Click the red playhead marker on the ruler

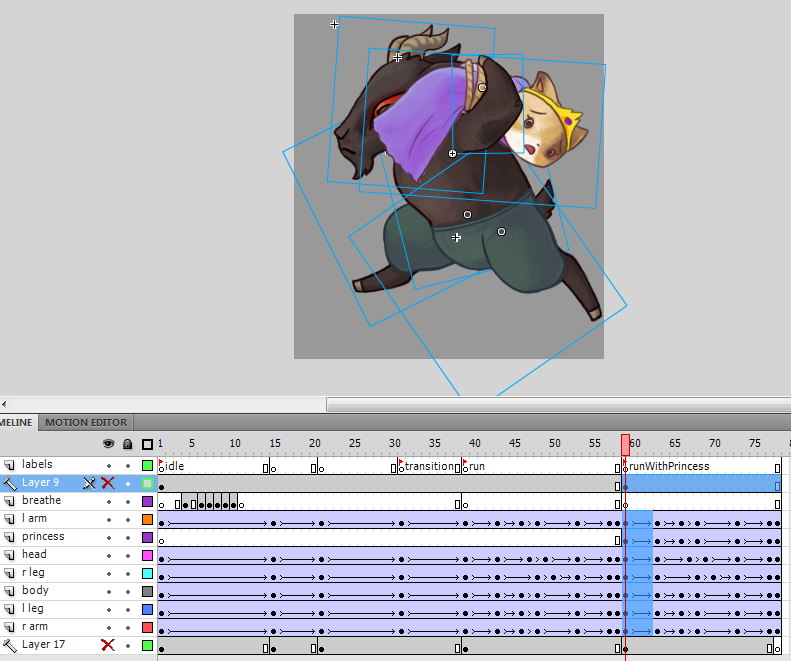[626, 445]
